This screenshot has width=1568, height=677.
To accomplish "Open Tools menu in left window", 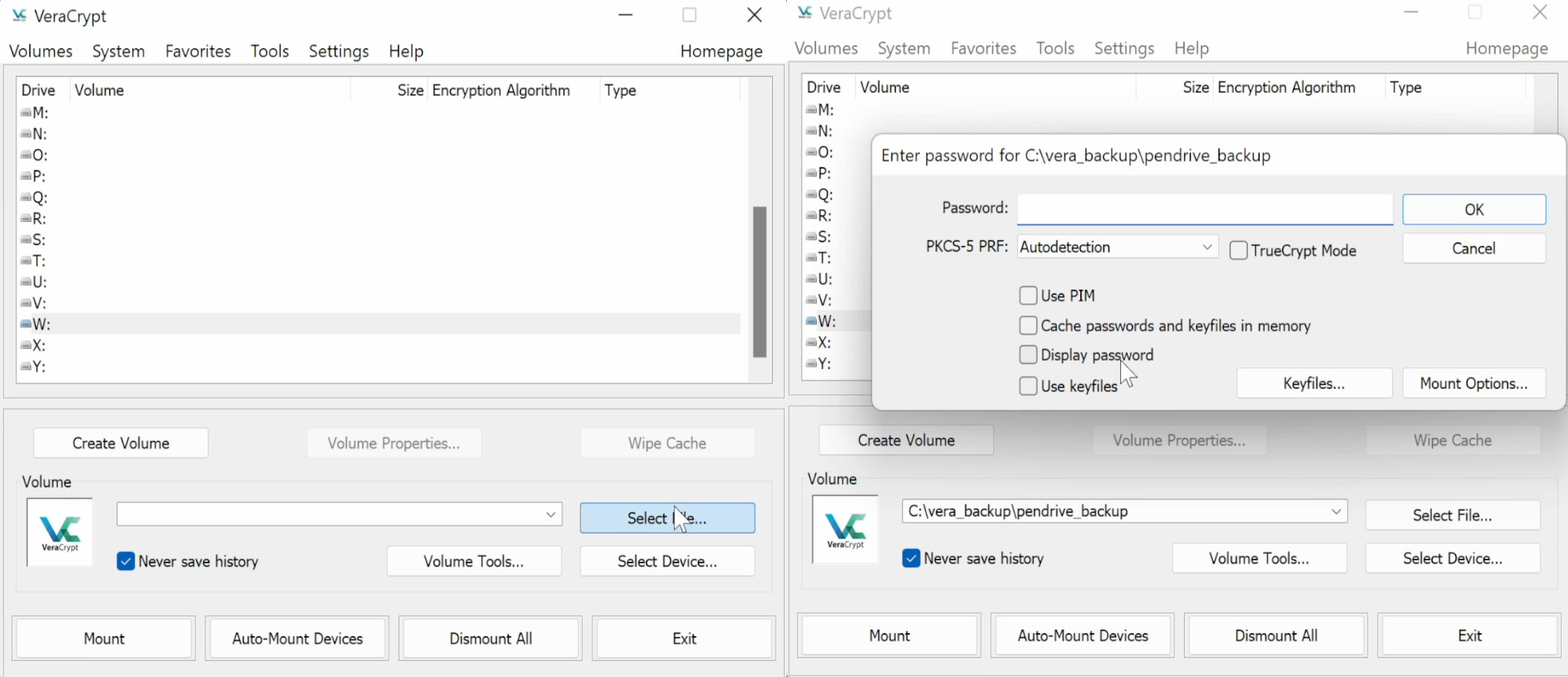I will click(269, 51).
